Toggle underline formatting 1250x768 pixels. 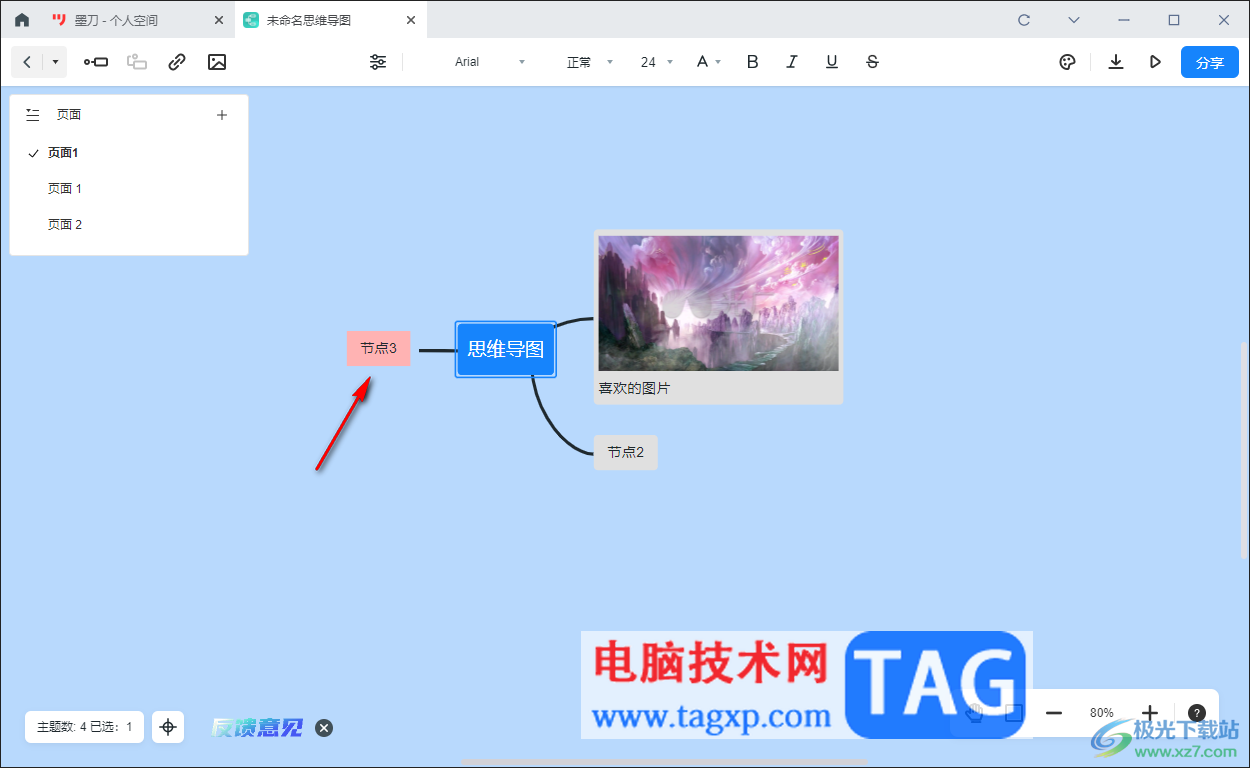pos(832,62)
